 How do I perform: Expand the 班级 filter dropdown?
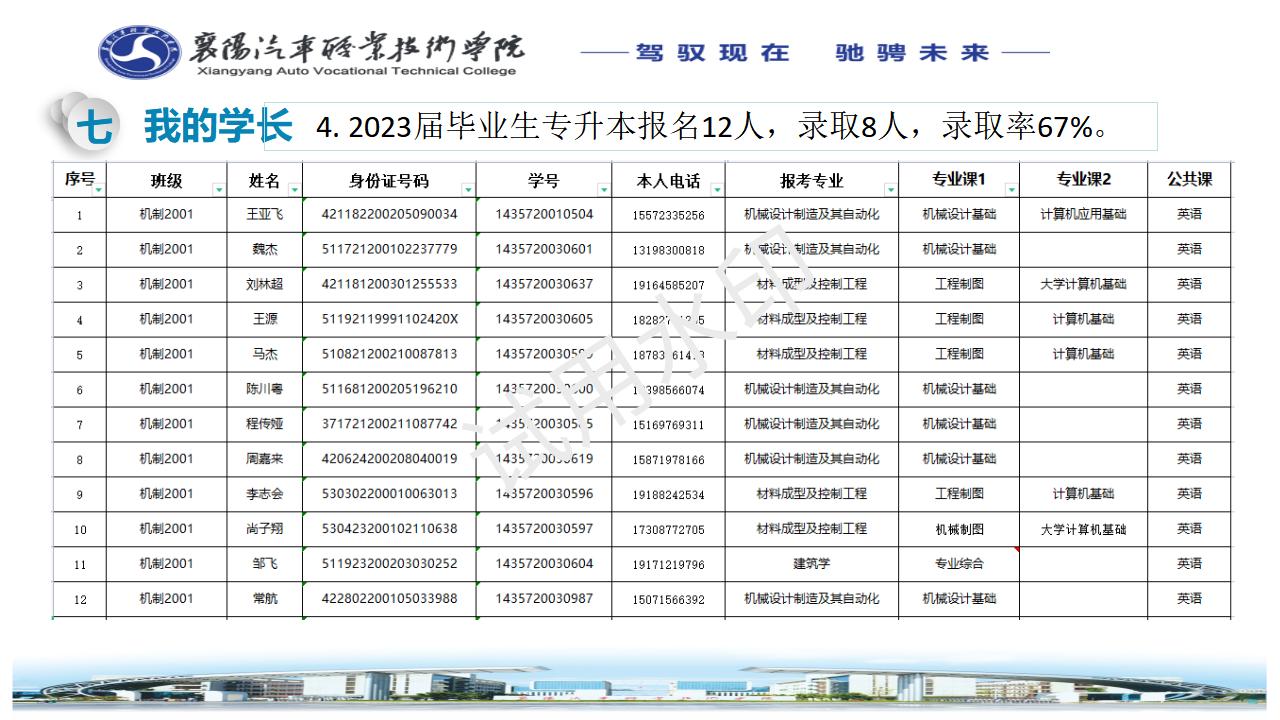point(219,189)
